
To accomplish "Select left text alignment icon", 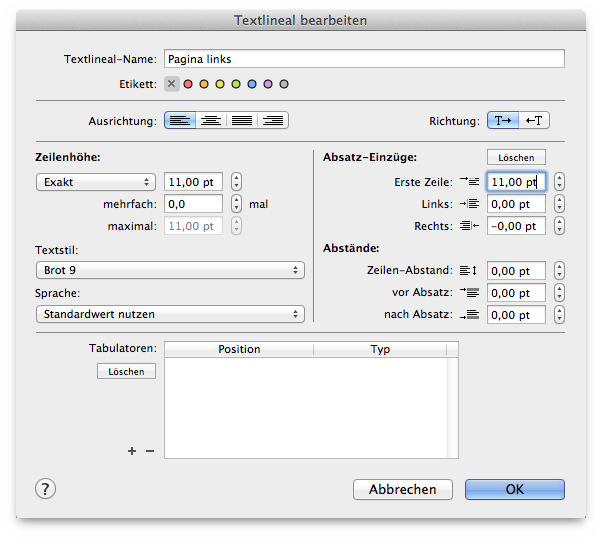I will tap(180, 121).
